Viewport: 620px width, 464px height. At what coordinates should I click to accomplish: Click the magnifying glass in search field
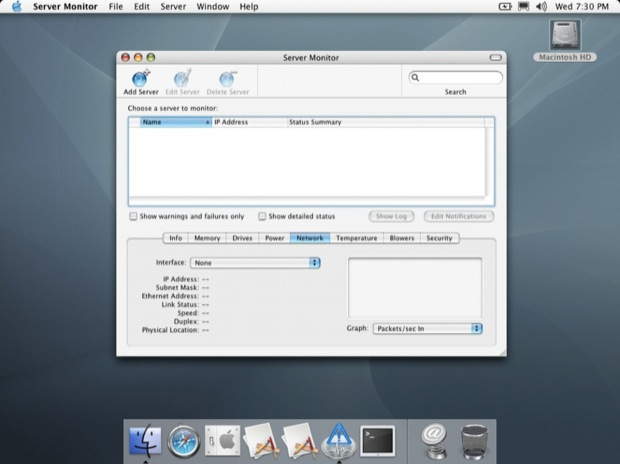pos(415,78)
